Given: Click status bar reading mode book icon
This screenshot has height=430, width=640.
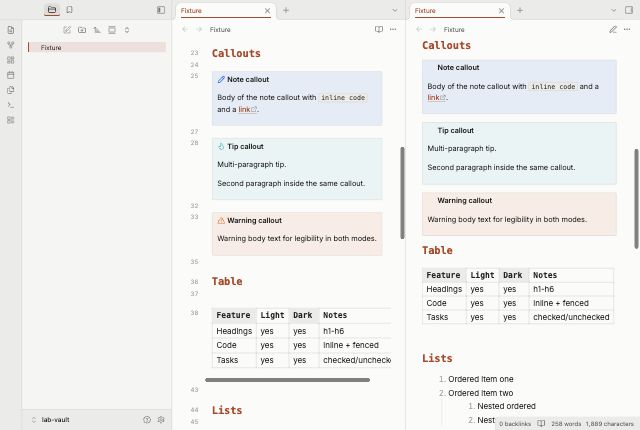Looking at the screenshot, I should 541,423.
